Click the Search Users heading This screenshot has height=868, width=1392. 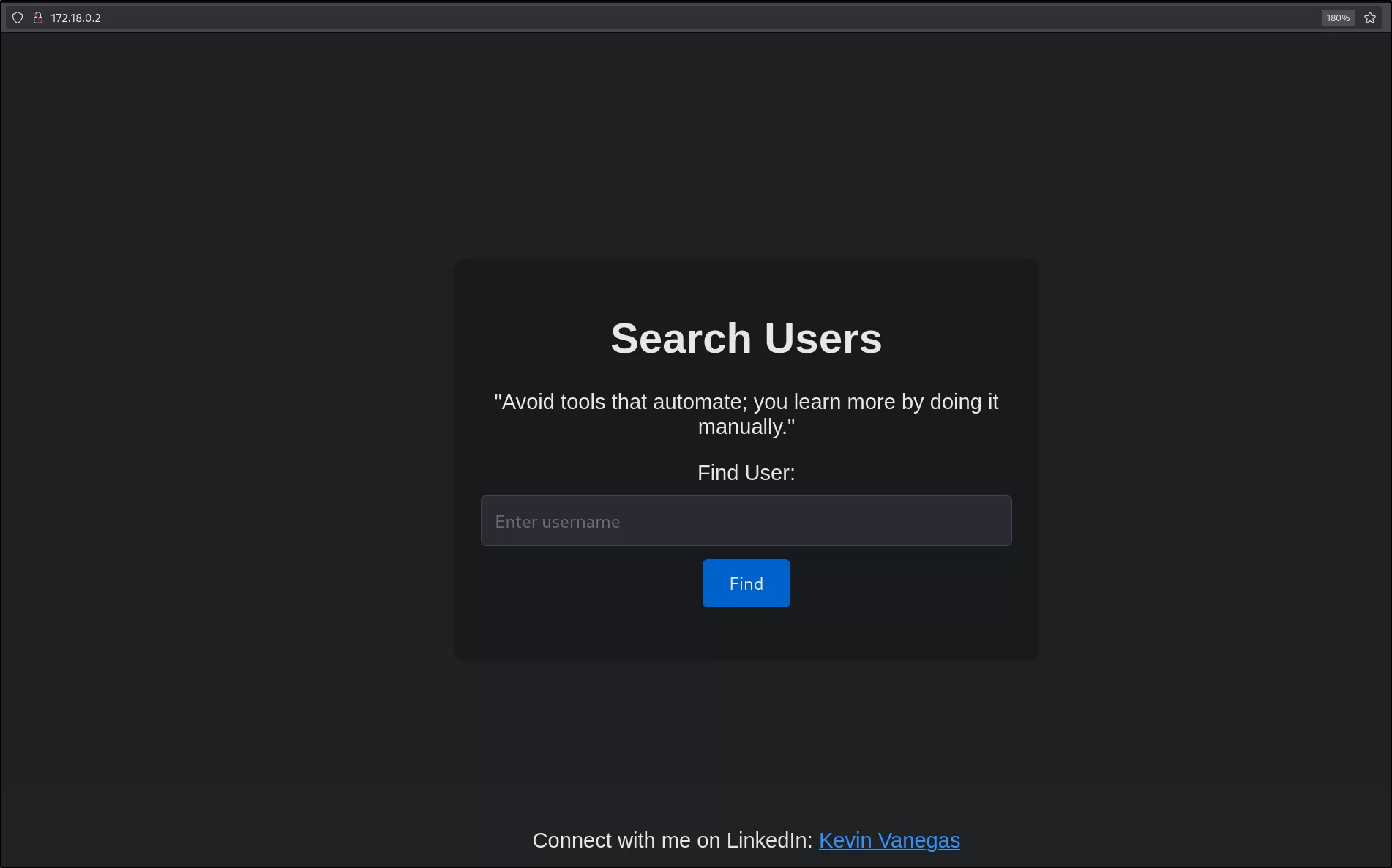click(x=746, y=338)
